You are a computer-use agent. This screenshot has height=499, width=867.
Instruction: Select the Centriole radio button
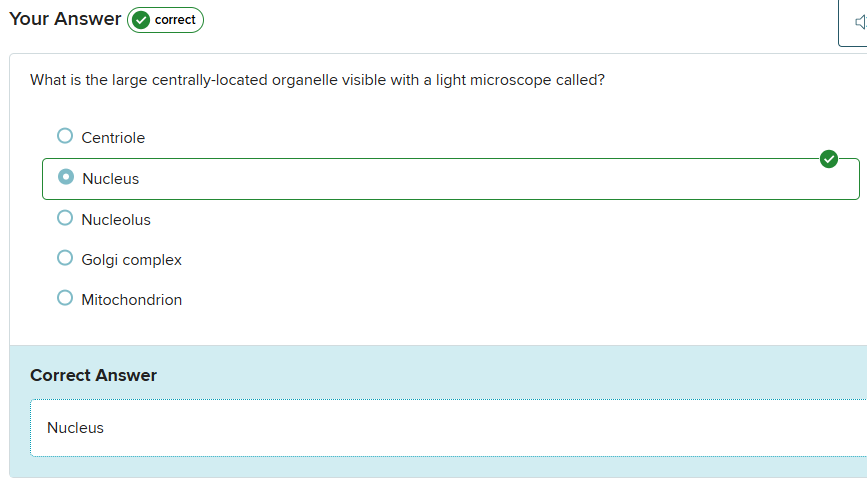(65, 136)
